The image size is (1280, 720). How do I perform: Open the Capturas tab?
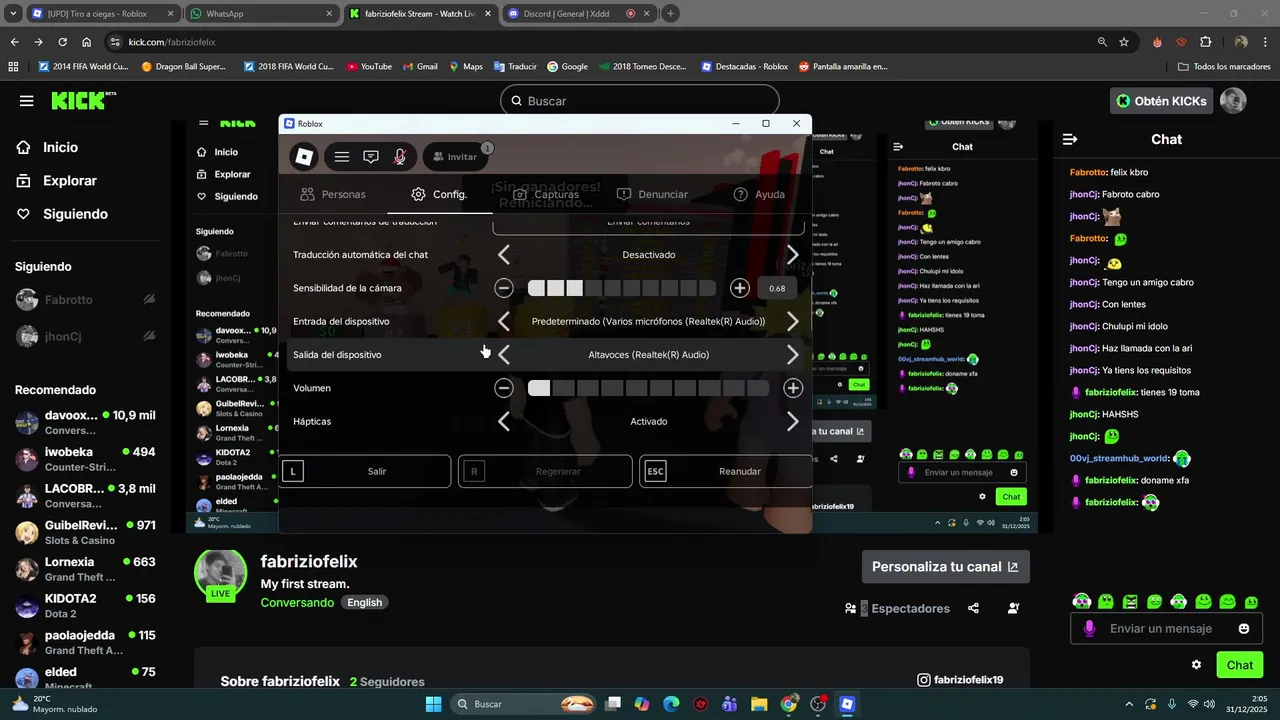pyautogui.click(x=545, y=194)
